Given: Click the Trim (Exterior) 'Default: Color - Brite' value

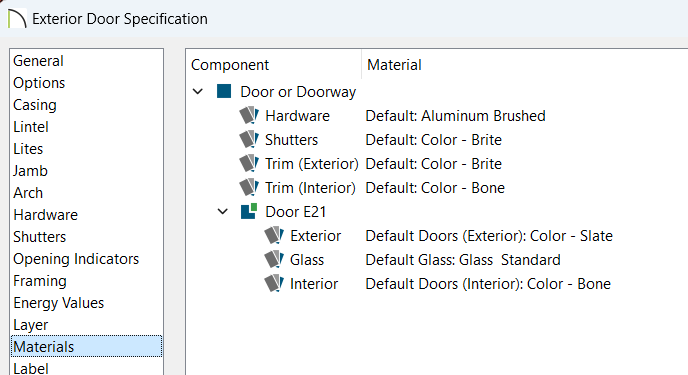Looking at the screenshot, I should 434,164.
